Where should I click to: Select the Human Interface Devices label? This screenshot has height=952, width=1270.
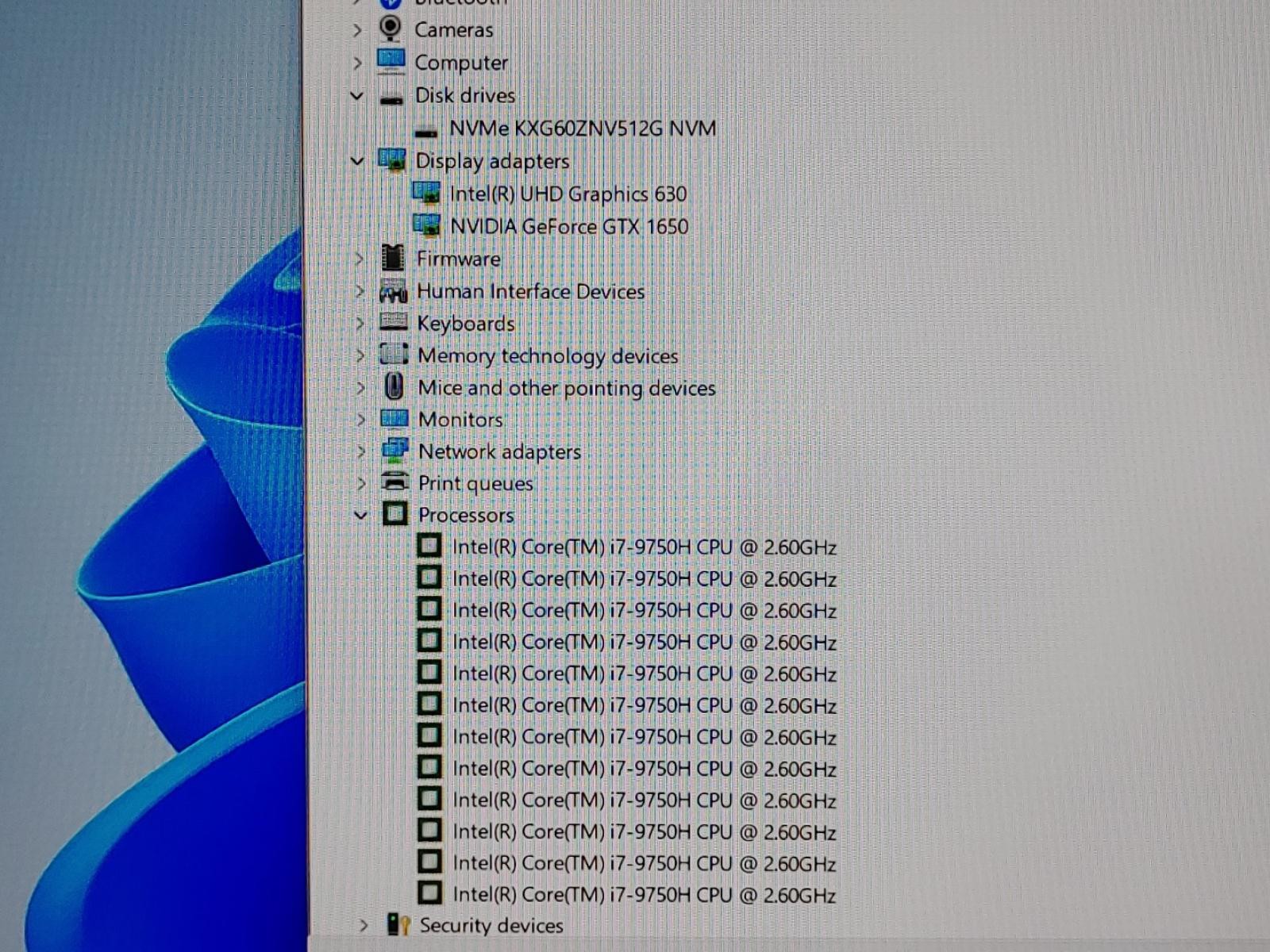coord(531,291)
